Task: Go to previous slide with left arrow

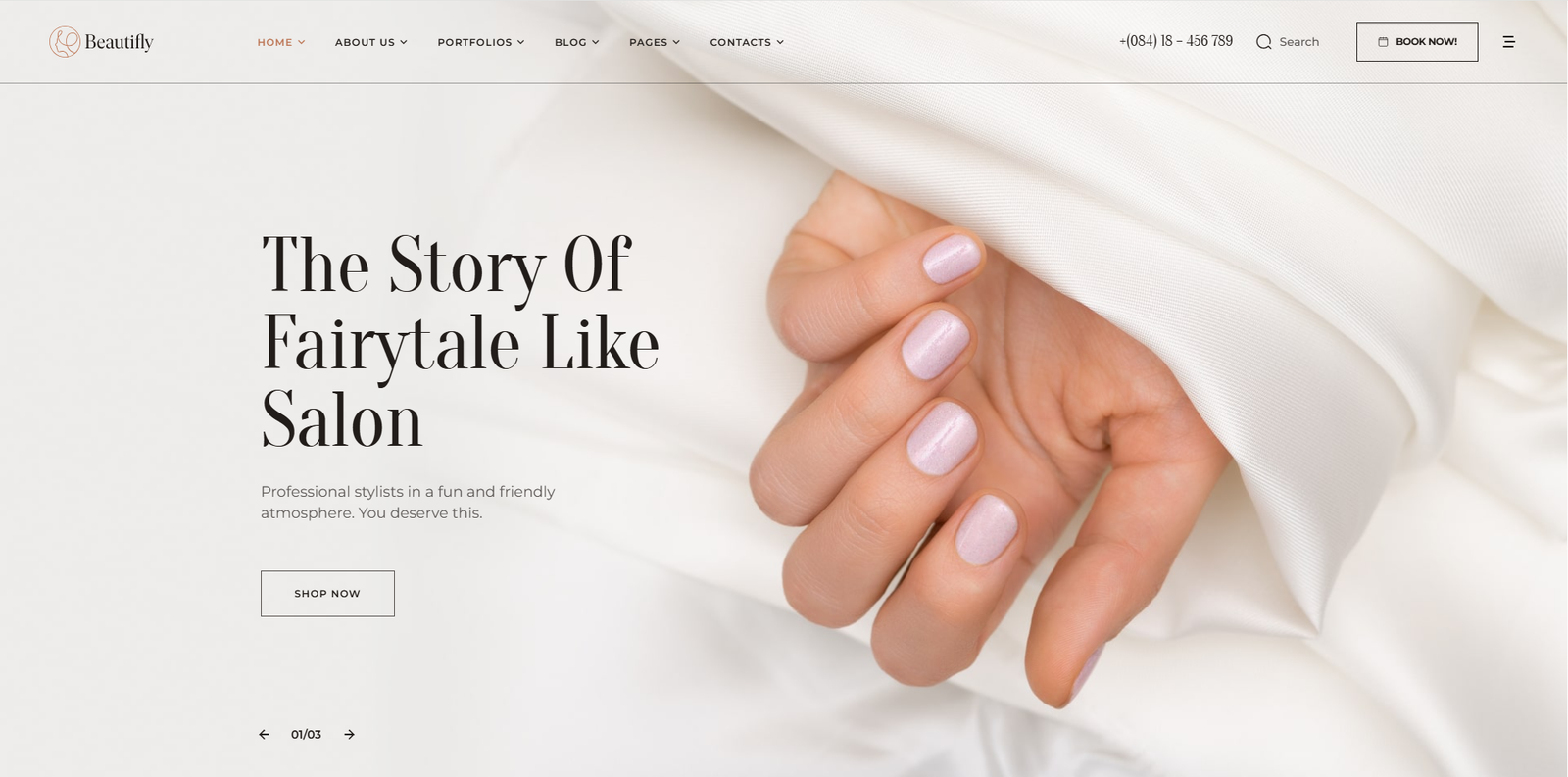Action: click(x=264, y=734)
